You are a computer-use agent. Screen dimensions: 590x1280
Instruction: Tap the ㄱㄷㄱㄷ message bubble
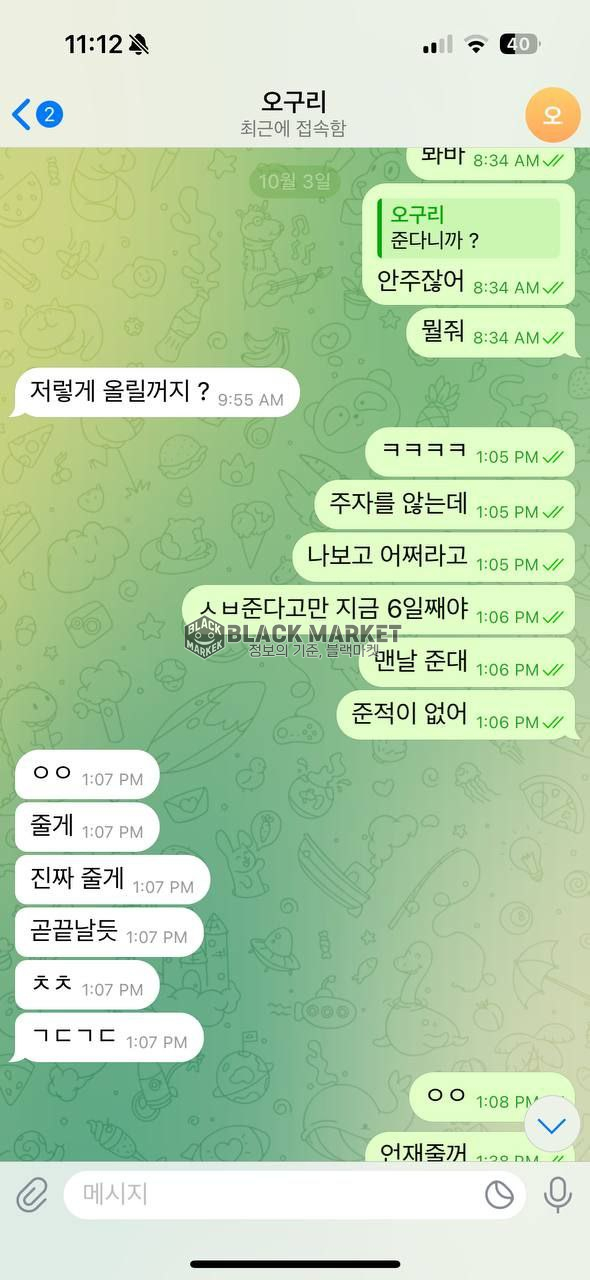coord(107,1037)
